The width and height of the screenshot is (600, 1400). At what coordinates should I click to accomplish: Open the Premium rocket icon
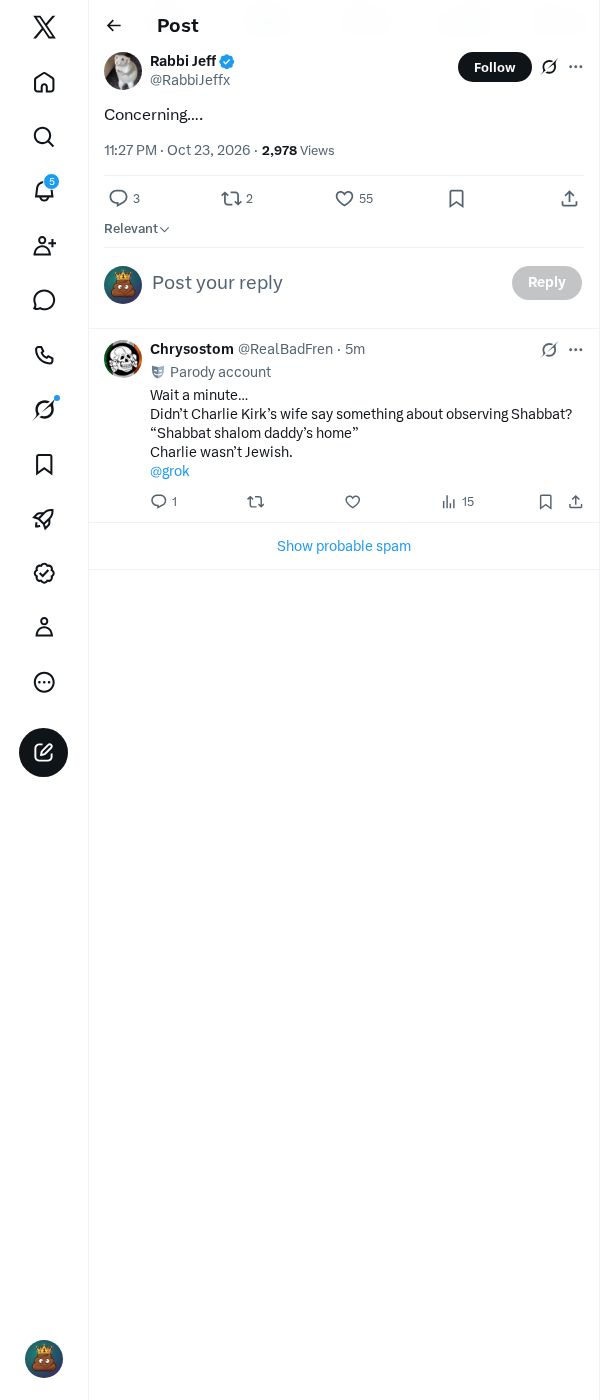pos(44,519)
